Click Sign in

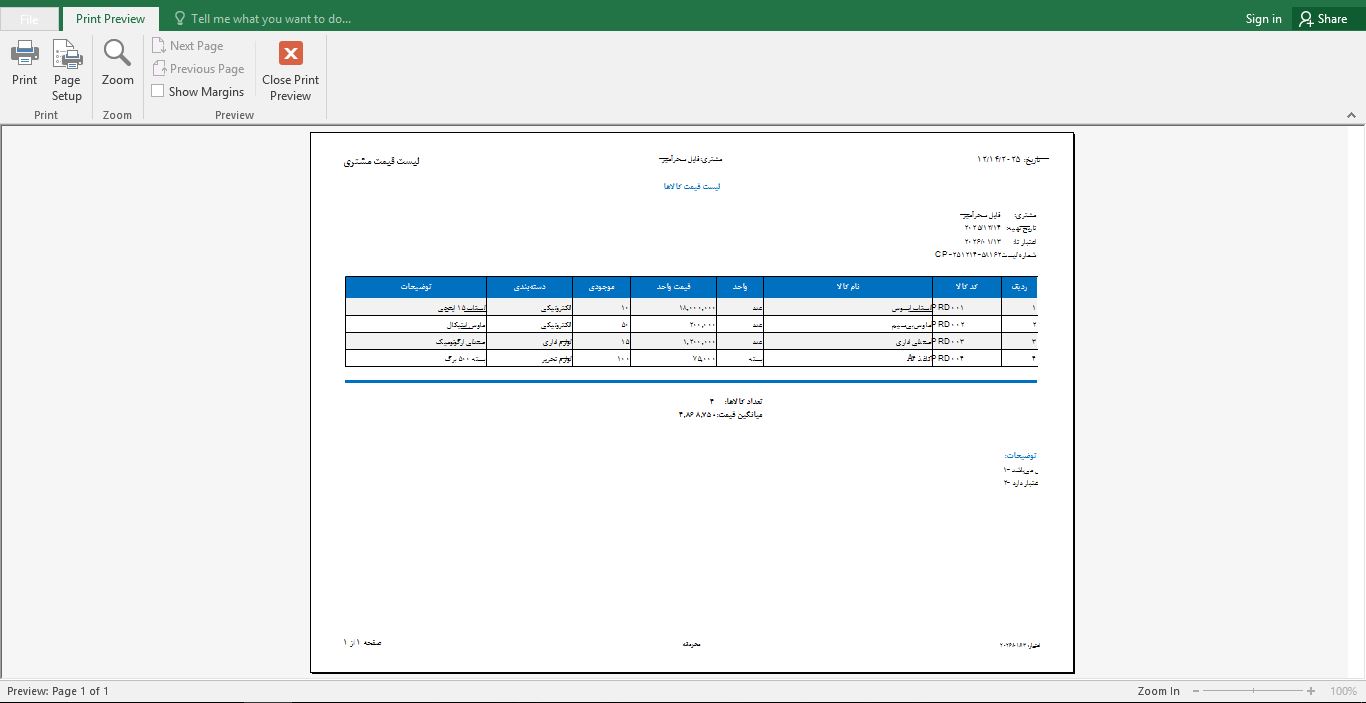(1263, 19)
